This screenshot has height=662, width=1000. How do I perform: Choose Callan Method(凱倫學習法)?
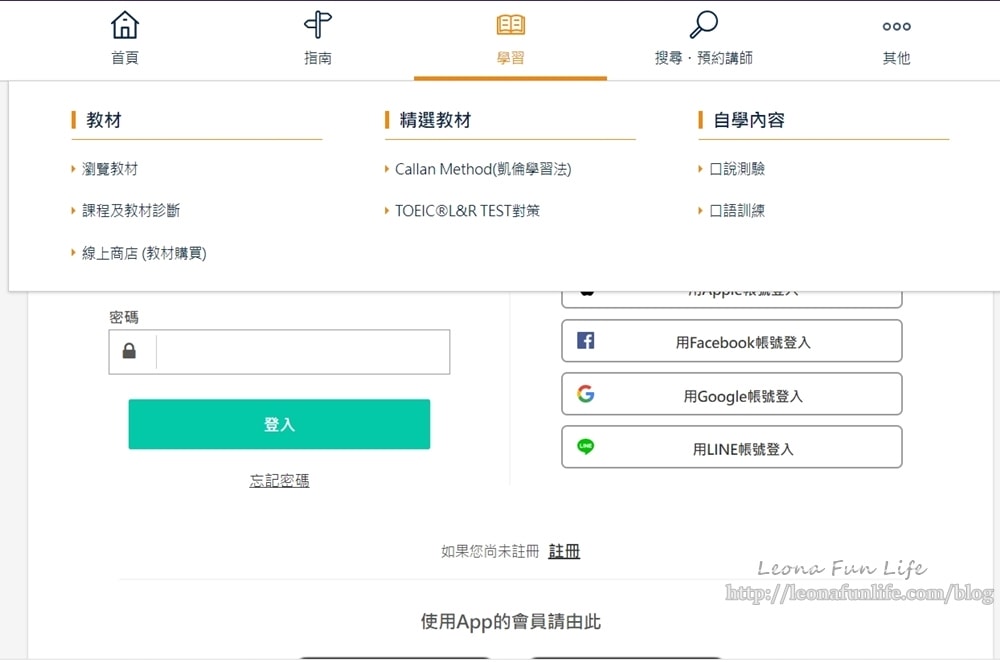483,169
